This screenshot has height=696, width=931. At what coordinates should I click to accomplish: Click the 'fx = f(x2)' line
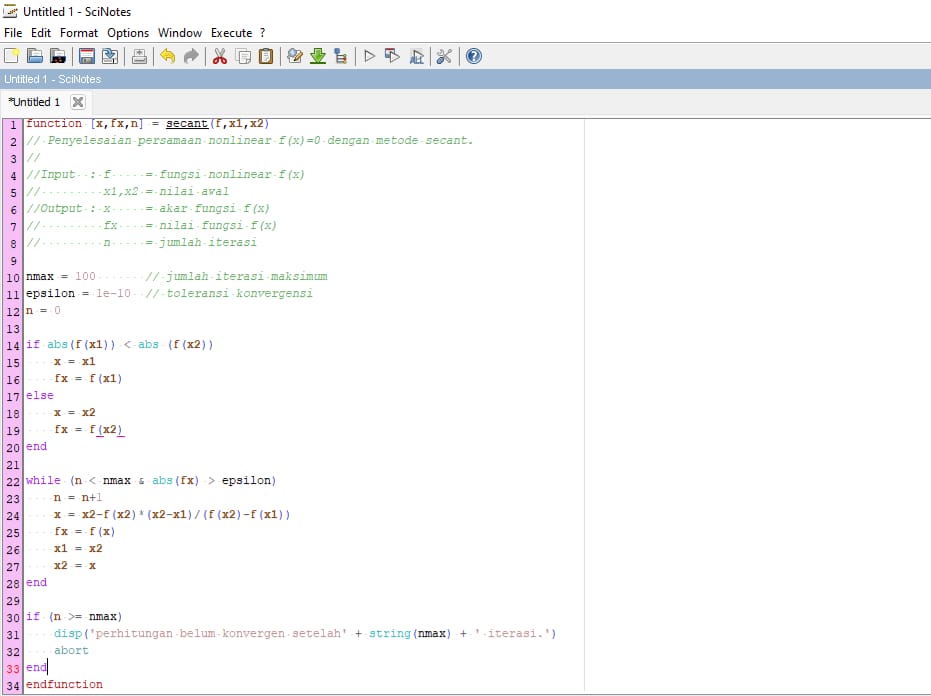point(88,429)
